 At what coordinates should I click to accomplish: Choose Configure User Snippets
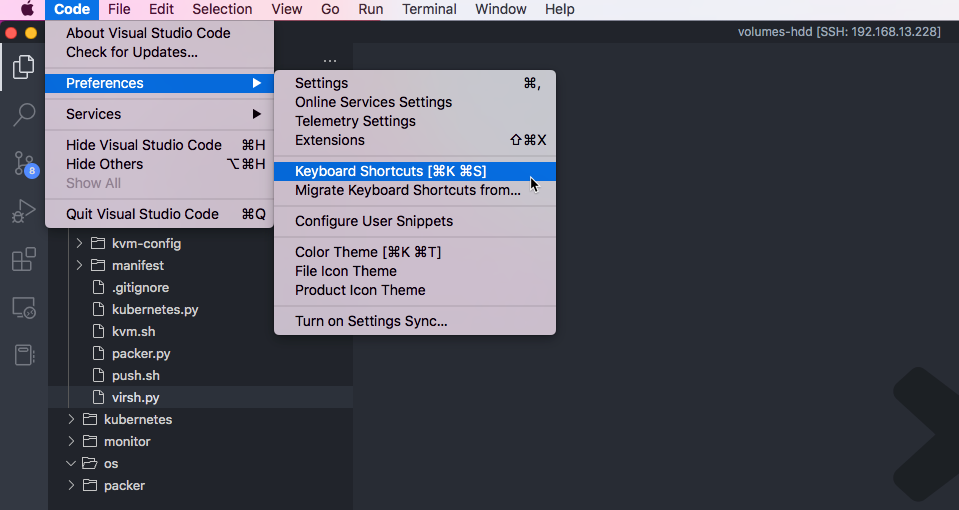415,221
